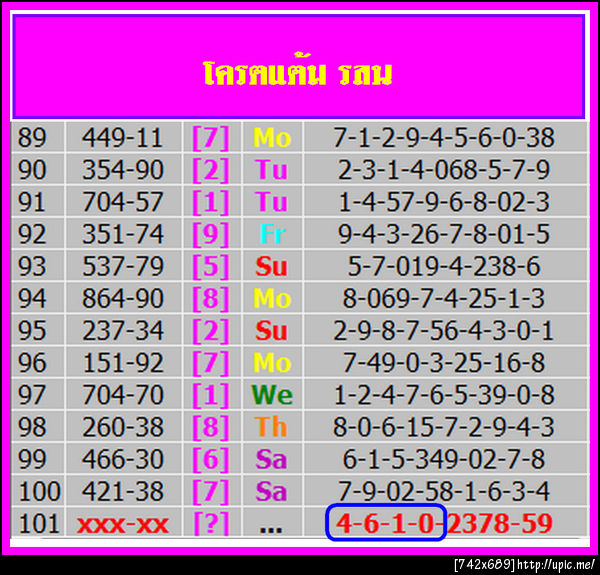
Task: Click the Mo day label in row 96
Action: click(x=272, y=362)
